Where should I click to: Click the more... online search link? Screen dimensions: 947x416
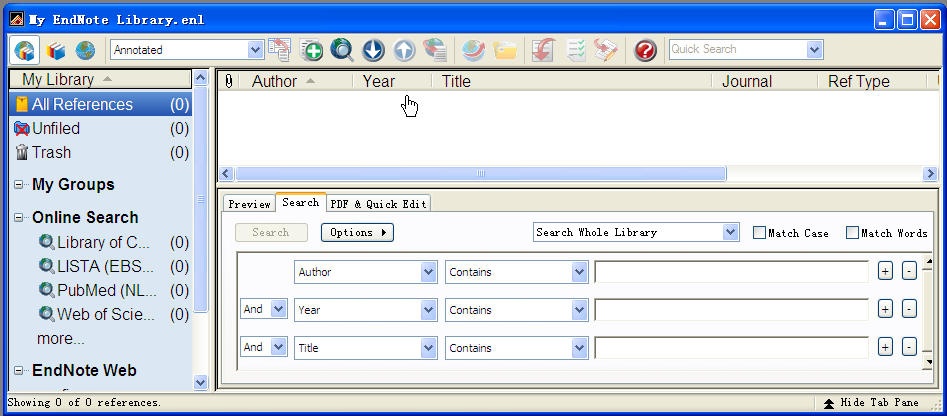click(60, 339)
